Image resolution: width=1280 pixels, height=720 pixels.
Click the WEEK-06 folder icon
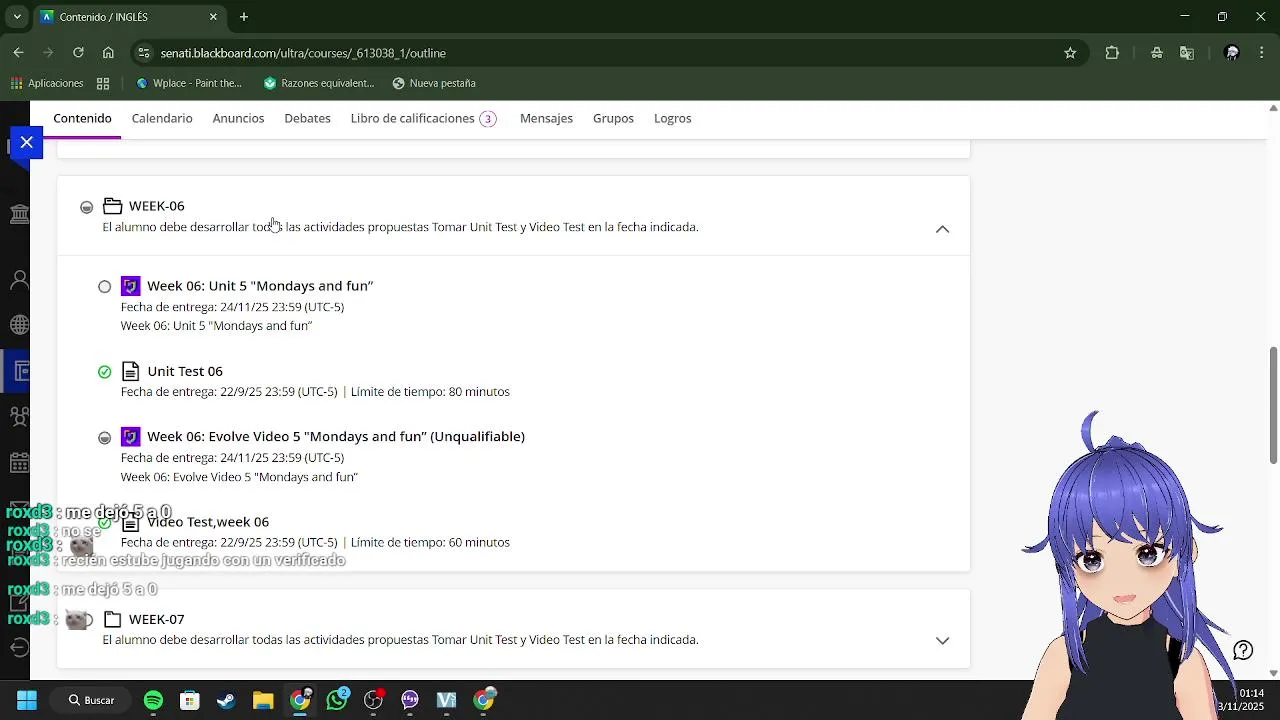(112, 206)
